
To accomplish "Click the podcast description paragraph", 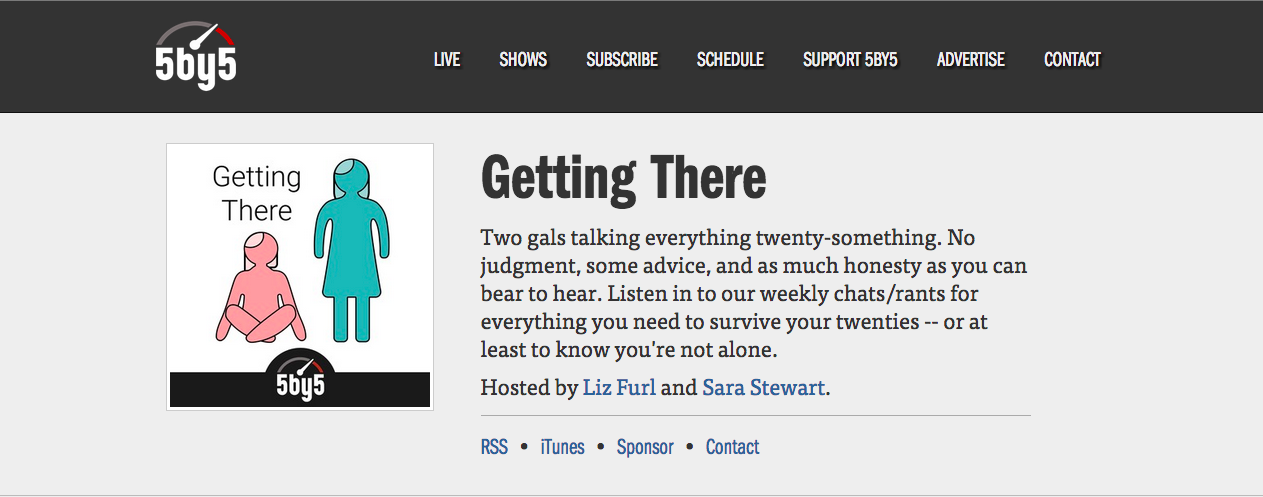I will [x=754, y=295].
